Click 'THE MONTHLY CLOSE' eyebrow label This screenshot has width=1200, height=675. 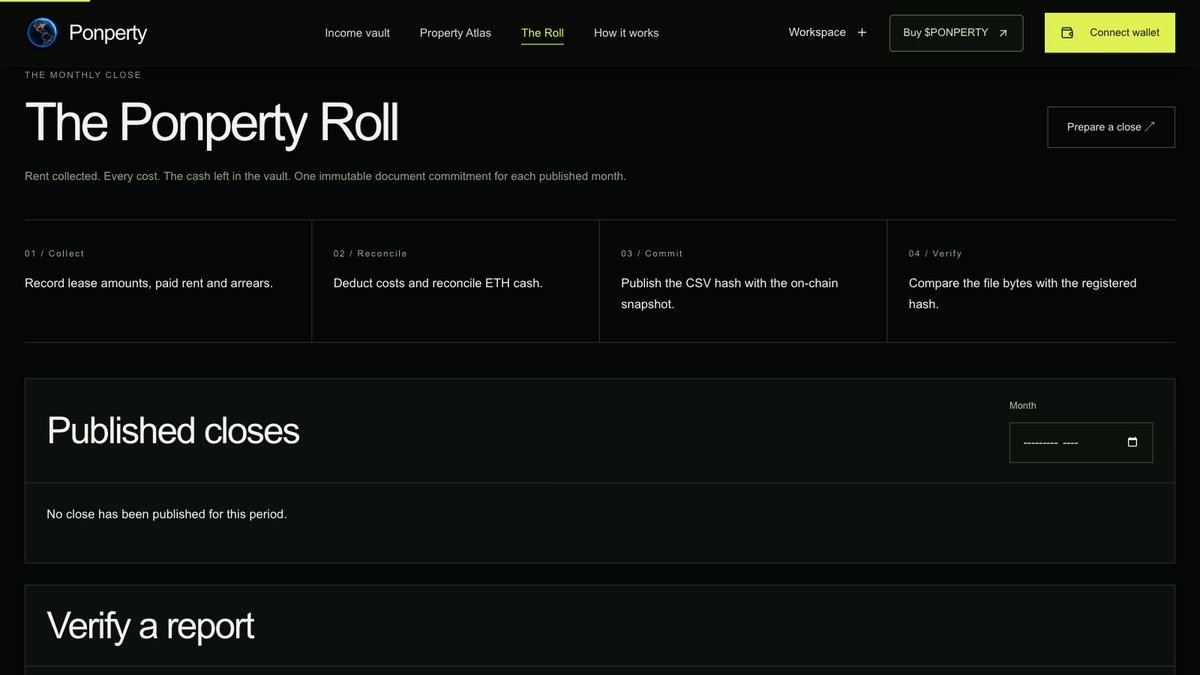(83, 75)
